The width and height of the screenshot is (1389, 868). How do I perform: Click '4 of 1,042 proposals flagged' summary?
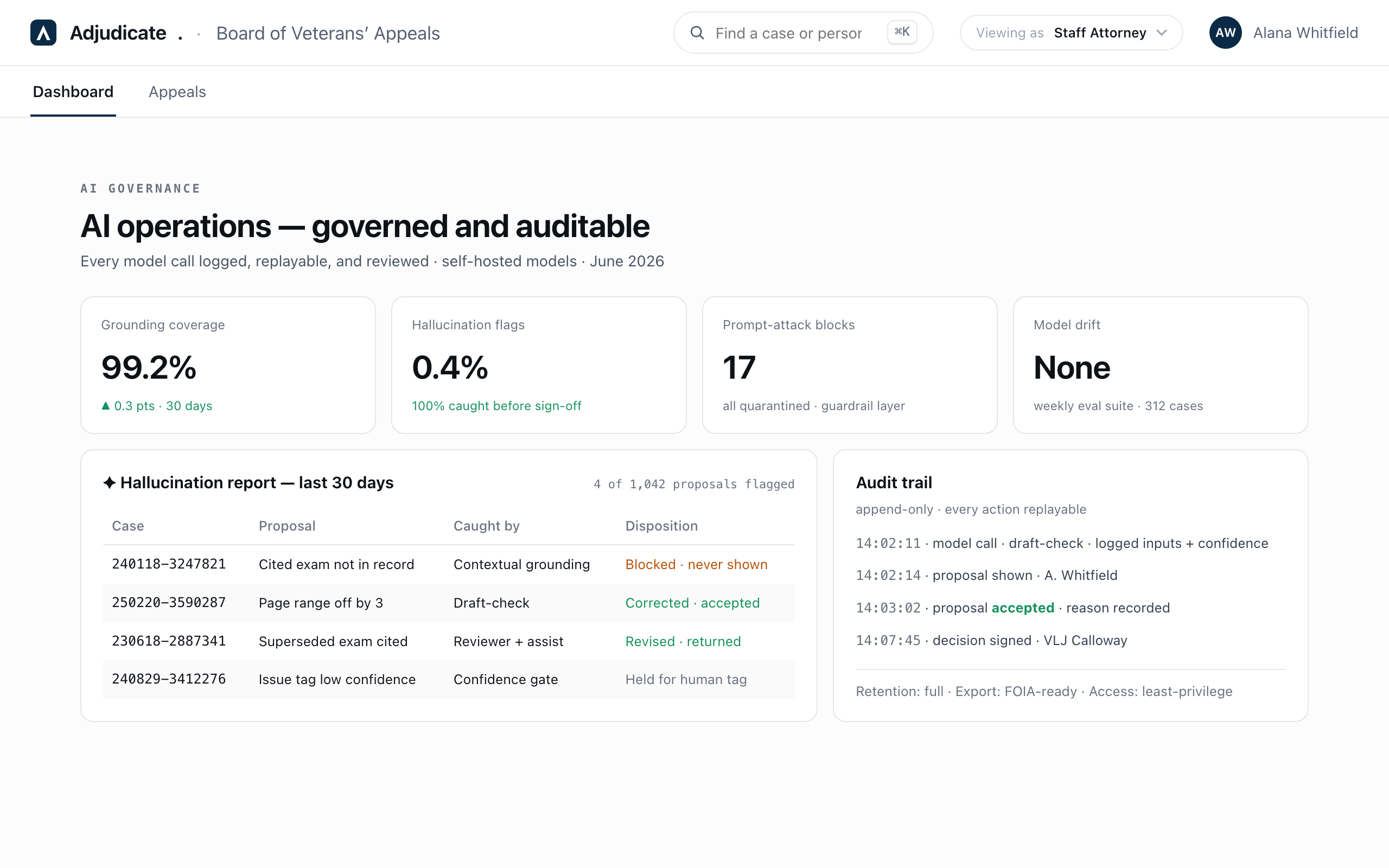694,484
